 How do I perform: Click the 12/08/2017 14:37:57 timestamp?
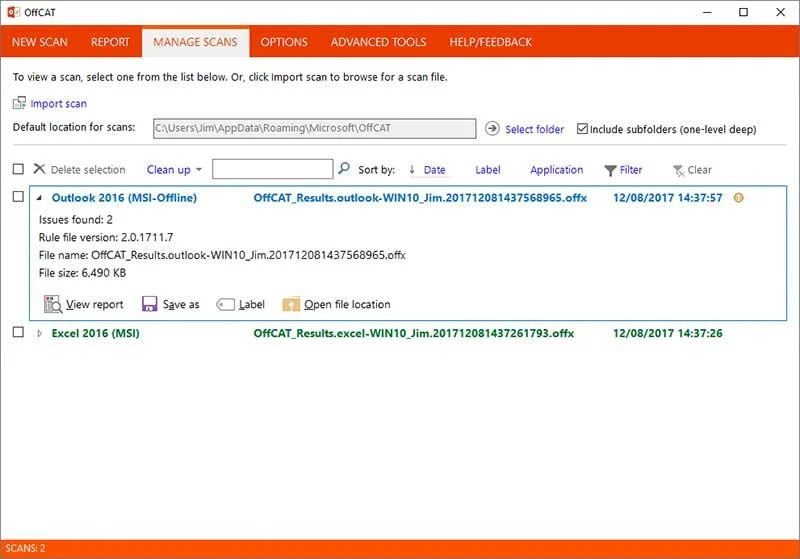point(668,197)
